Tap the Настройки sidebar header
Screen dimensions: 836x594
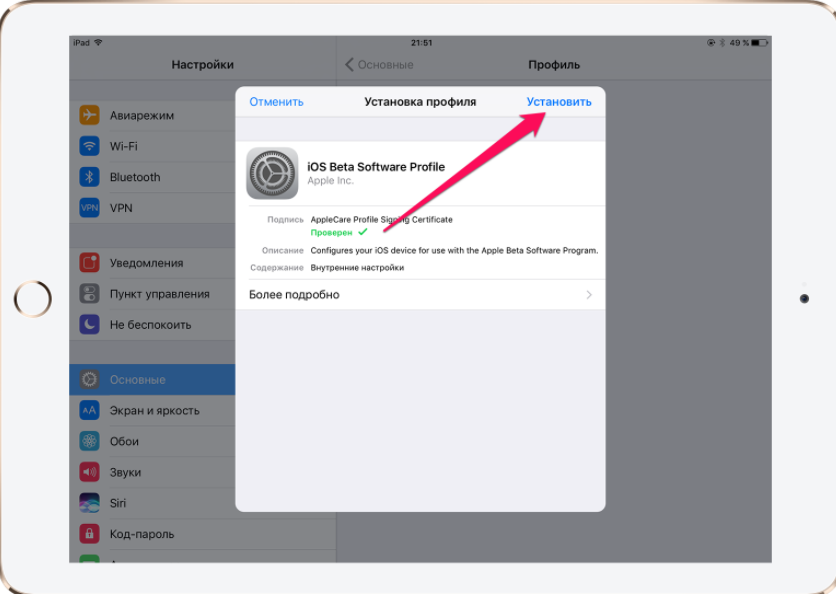[203, 65]
